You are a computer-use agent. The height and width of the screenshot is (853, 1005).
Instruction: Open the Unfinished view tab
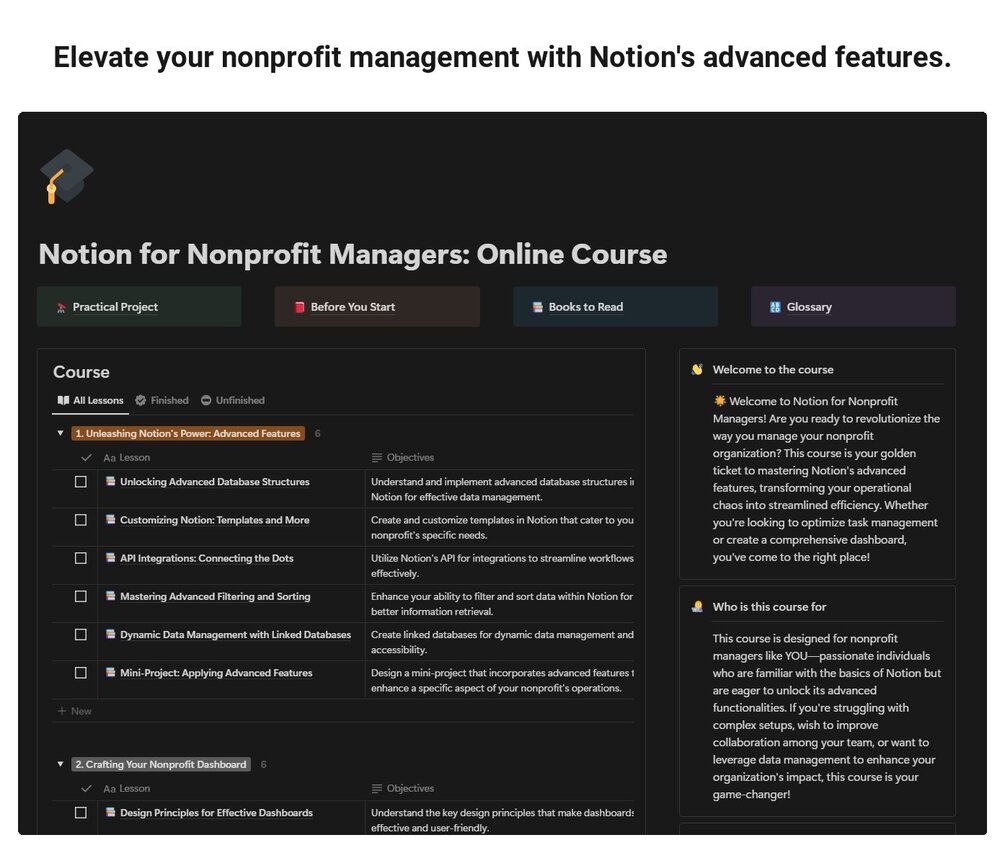[233, 401]
